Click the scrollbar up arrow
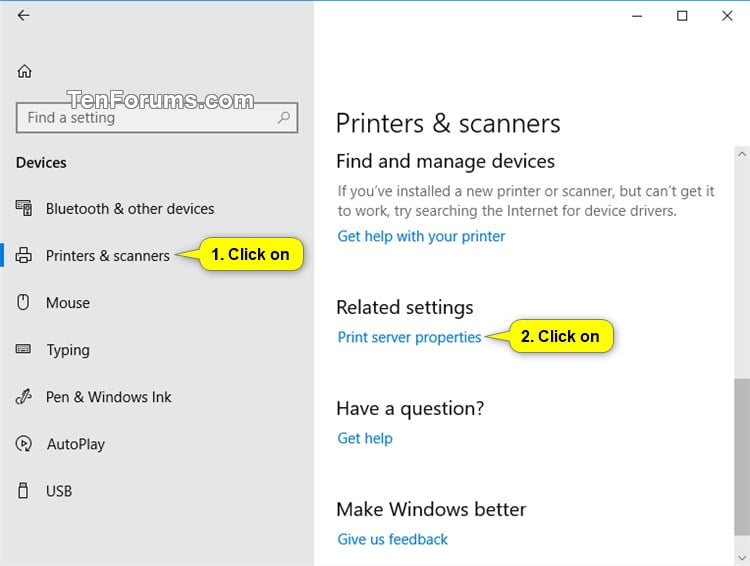Image resolution: width=750 pixels, height=566 pixels. coord(742,155)
